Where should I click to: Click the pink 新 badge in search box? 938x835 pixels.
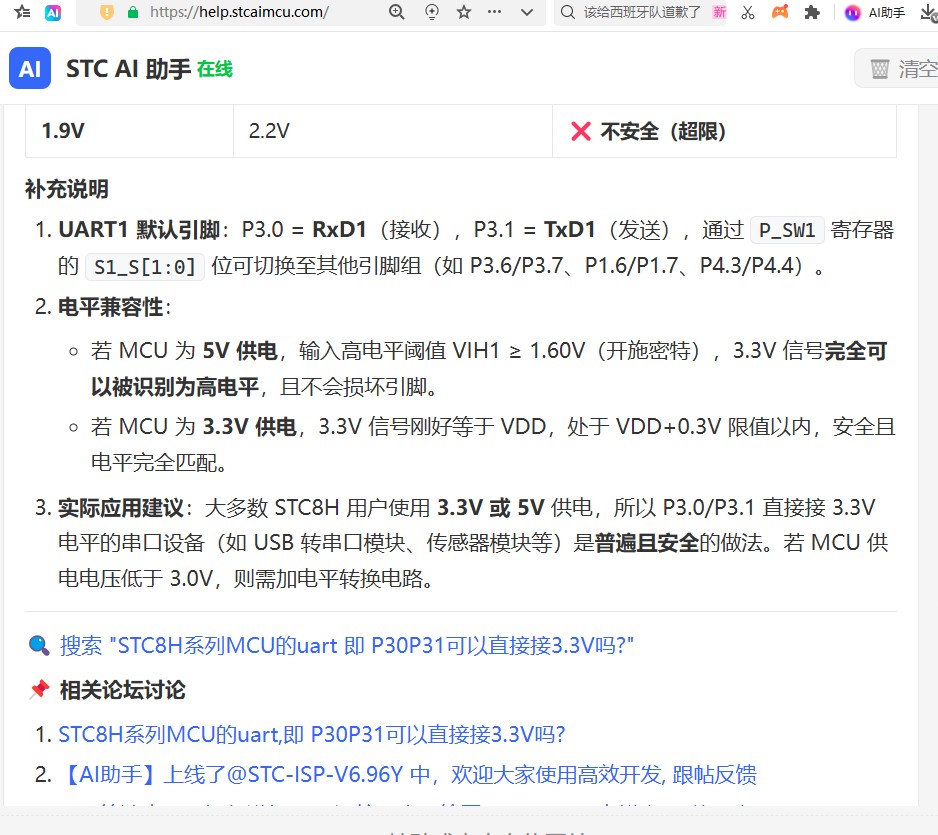tap(720, 12)
